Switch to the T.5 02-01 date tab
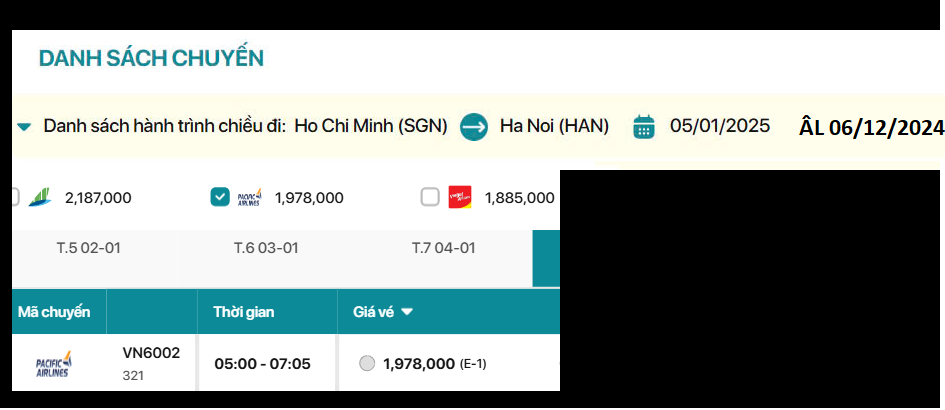The image size is (945, 410). tap(88, 248)
